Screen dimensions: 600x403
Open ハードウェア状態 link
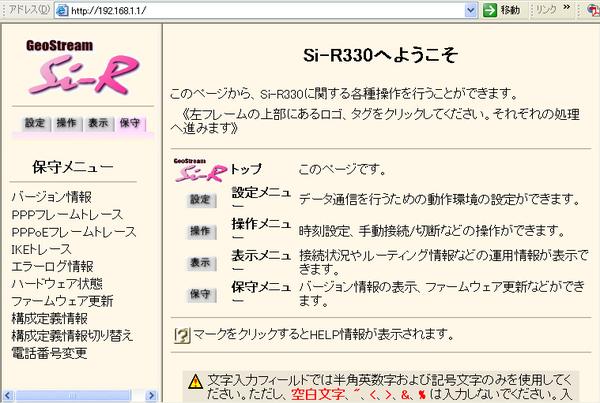pyautogui.click(x=57, y=284)
